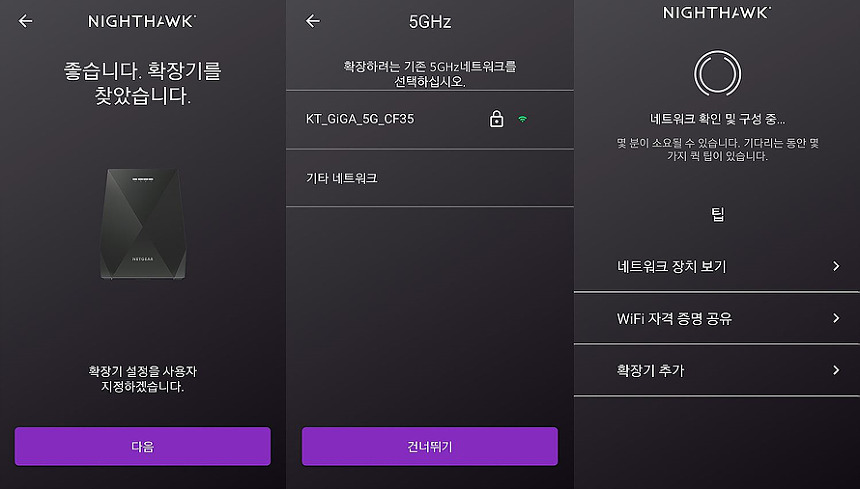The height and width of the screenshot is (489, 860).
Task: Open the 네트워크 장치 보기 tip
Action: click(717, 266)
